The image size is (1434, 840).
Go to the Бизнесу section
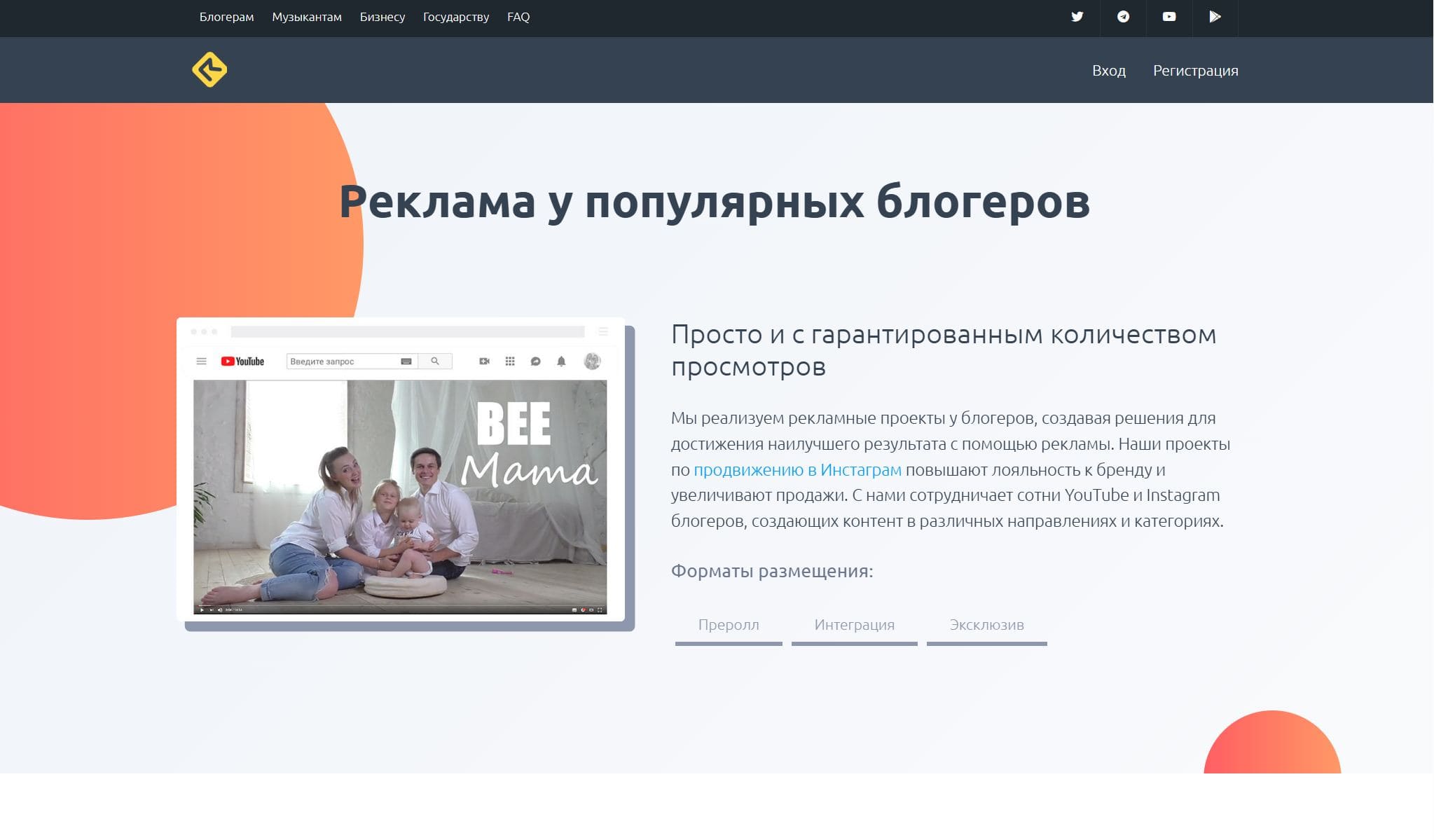382,17
